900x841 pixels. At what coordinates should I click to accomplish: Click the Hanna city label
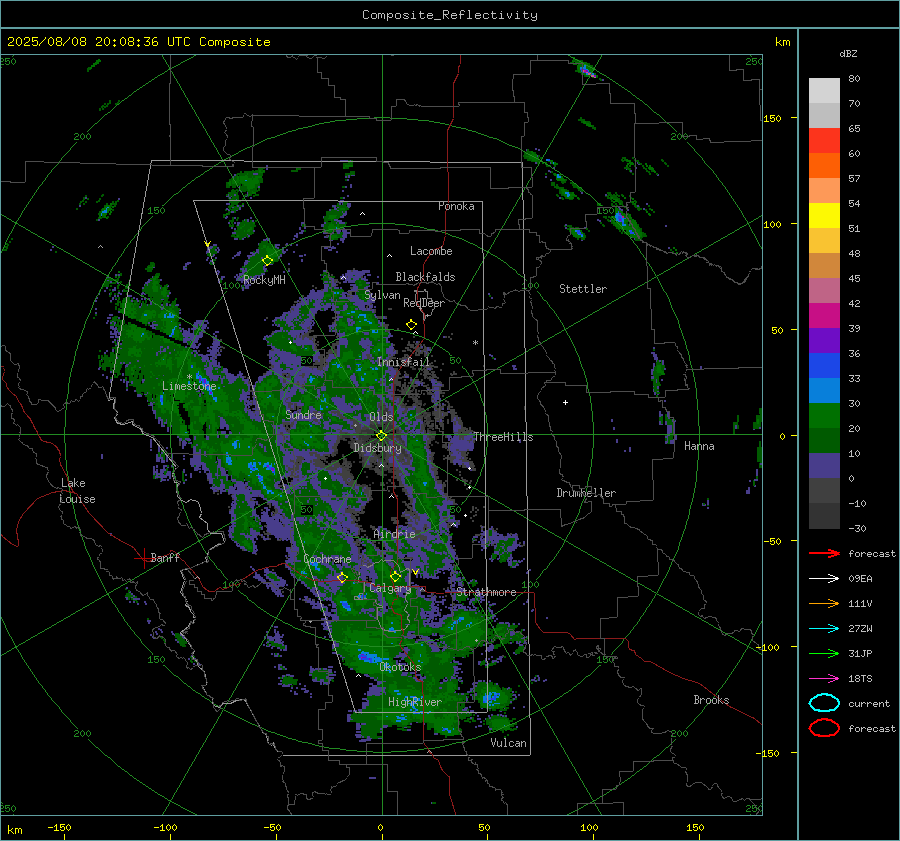699,446
